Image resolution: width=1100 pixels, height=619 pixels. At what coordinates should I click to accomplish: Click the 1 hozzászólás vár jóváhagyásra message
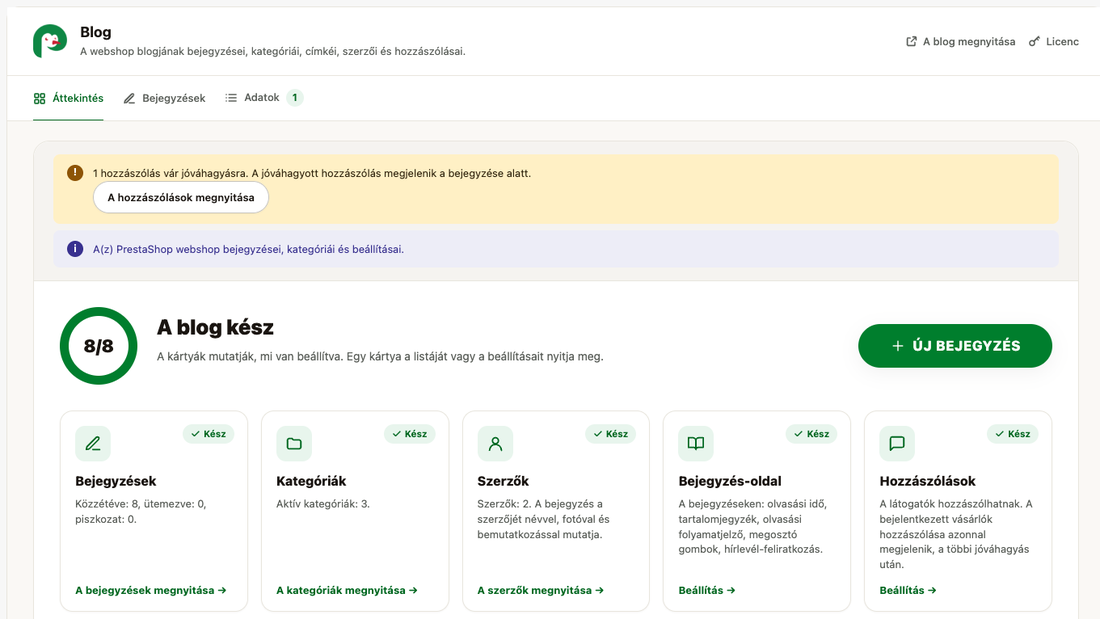pyautogui.click(x=311, y=173)
